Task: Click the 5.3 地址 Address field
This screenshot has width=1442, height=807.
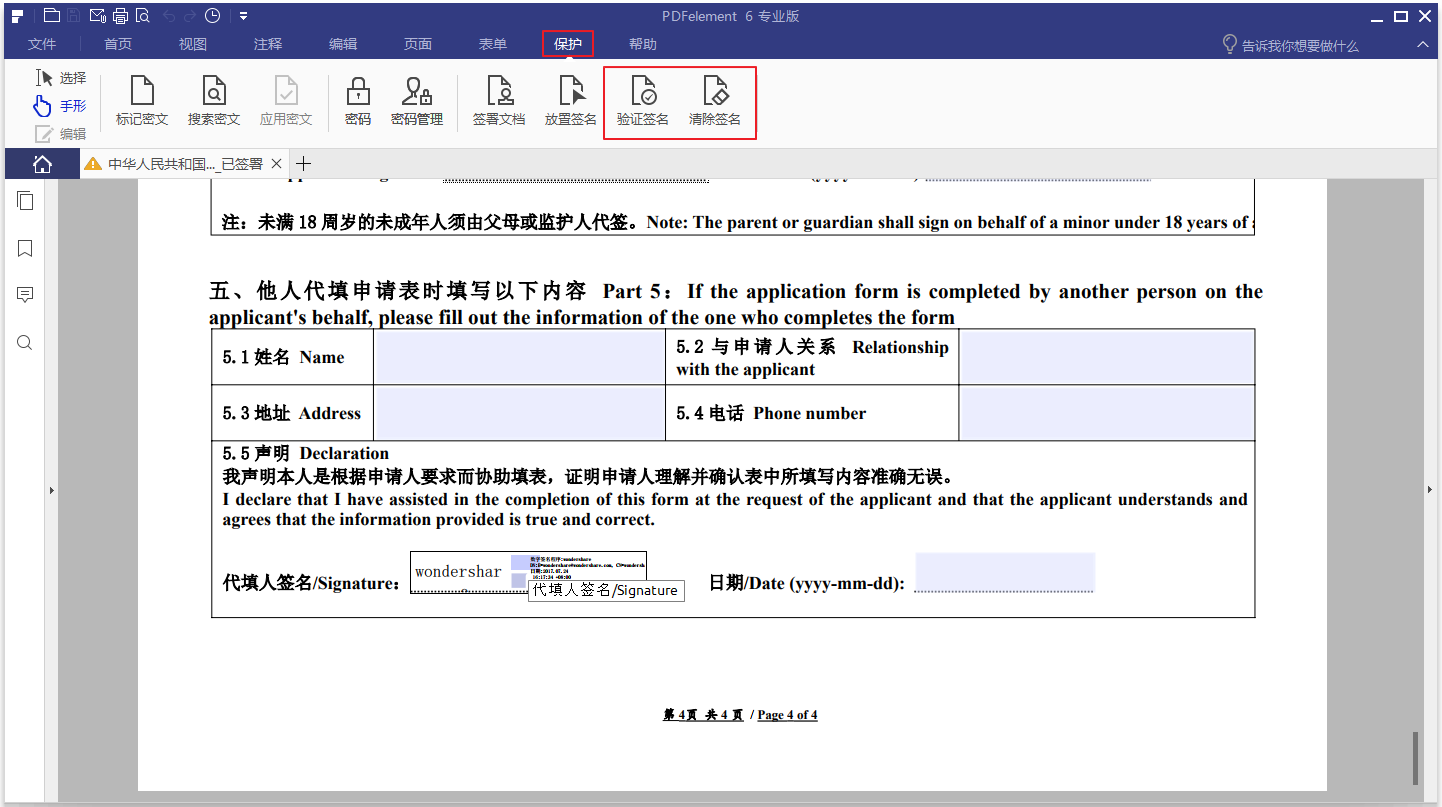Action: pyautogui.click(x=519, y=413)
